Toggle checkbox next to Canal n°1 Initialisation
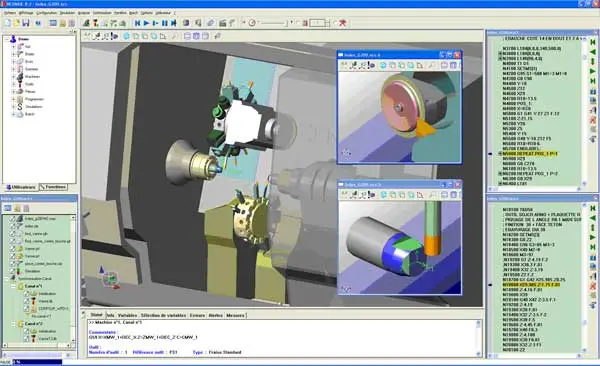Image resolution: width=600 pixels, height=366 pixels. tap(26, 294)
